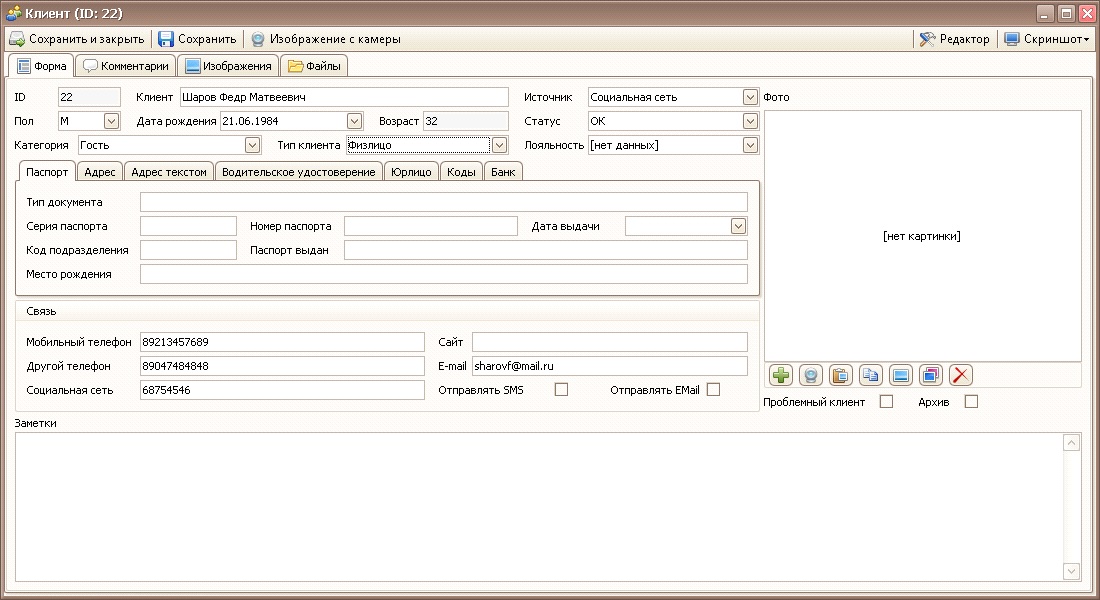Open the Банк sub-tab
The width and height of the screenshot is (1100, 600).
[x=503, y=172]
